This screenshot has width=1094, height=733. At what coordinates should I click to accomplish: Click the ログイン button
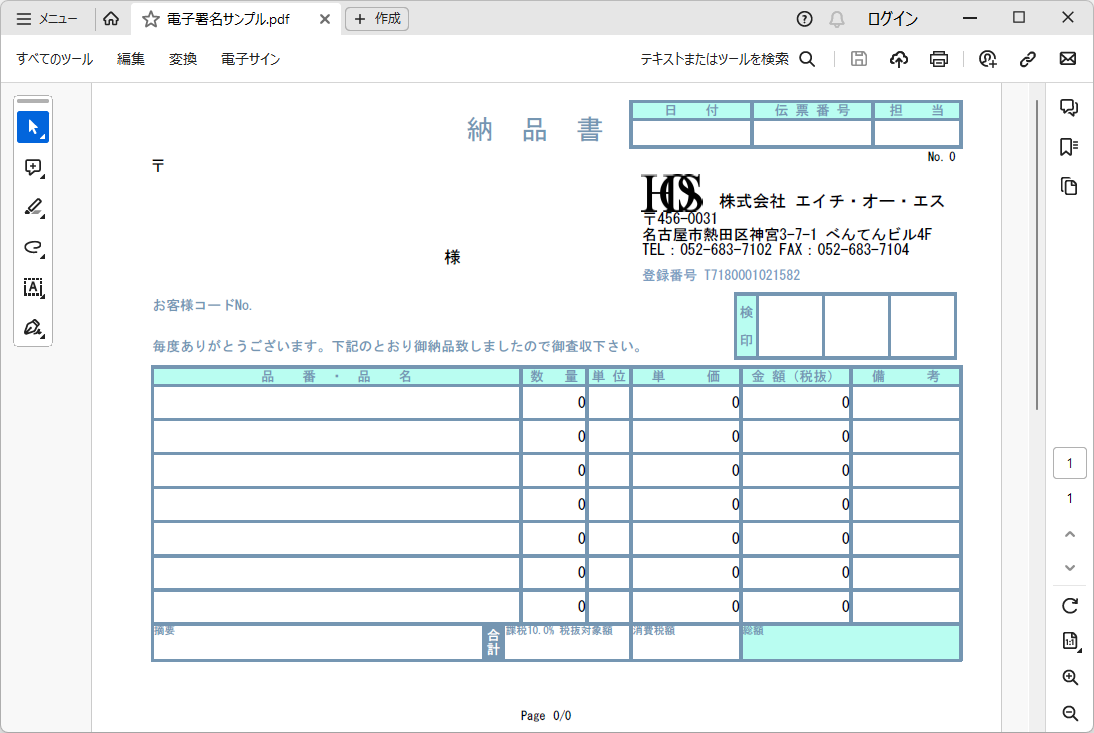point(892,19)
